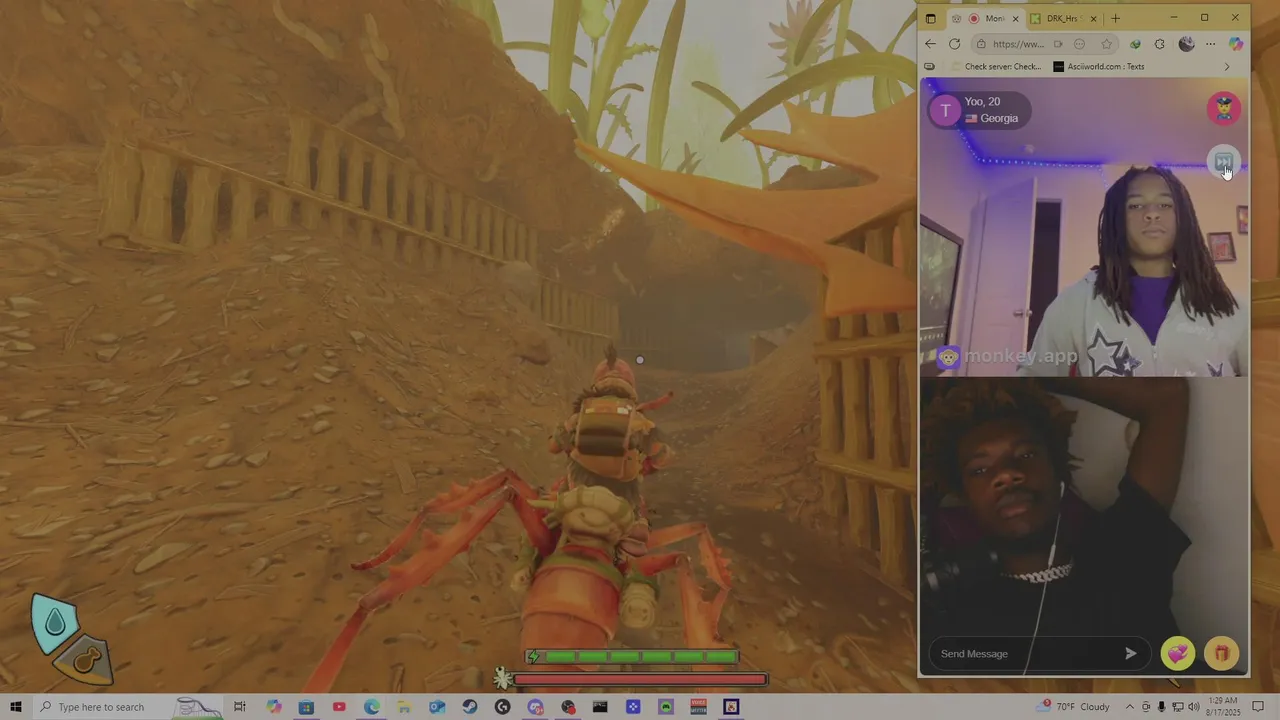Add page to favorites with star icon
This screenshot has height=720, width=1280.
pos(1106,44)
